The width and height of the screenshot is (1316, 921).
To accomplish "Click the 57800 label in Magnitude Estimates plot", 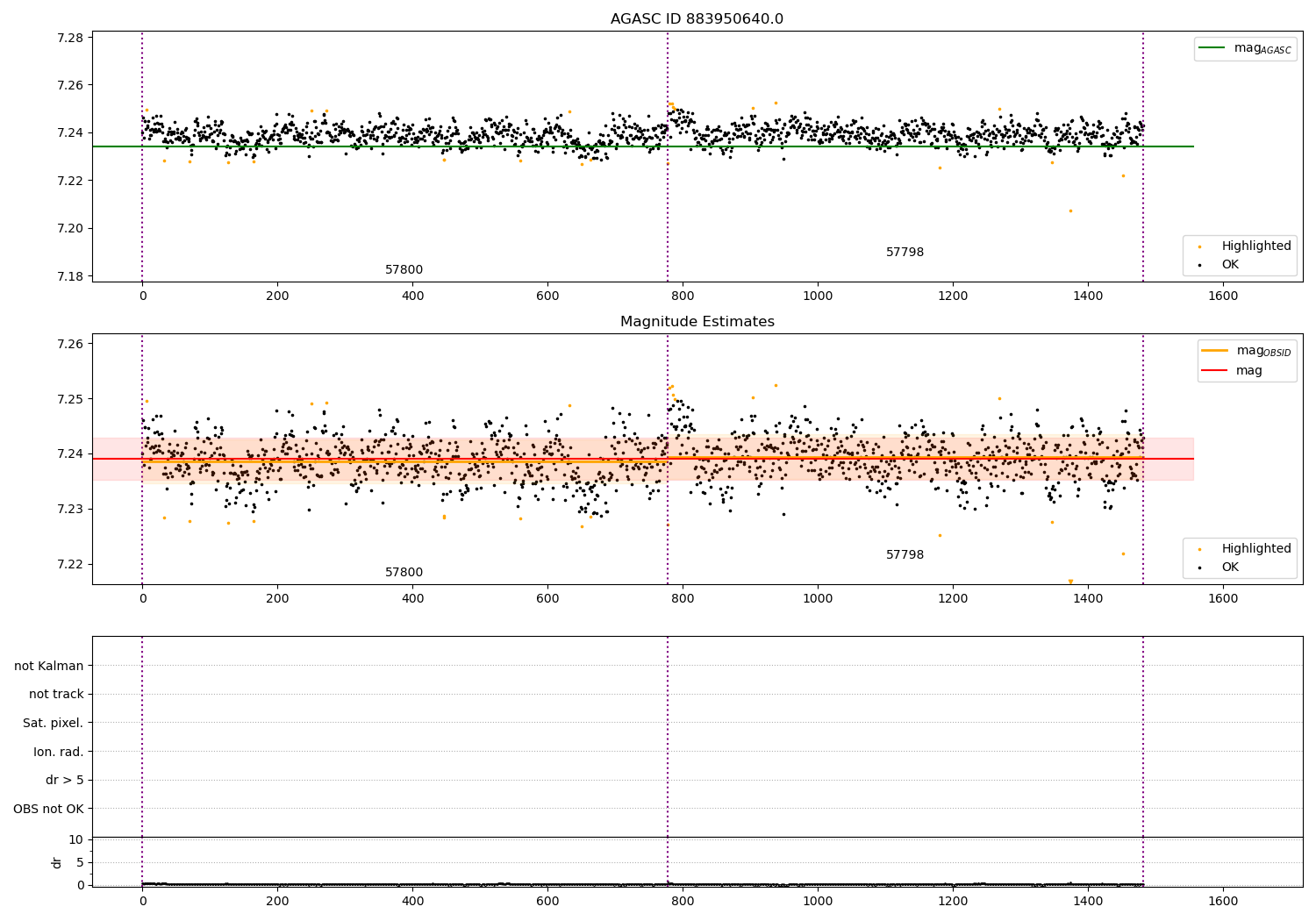I will tap(404, 573).
